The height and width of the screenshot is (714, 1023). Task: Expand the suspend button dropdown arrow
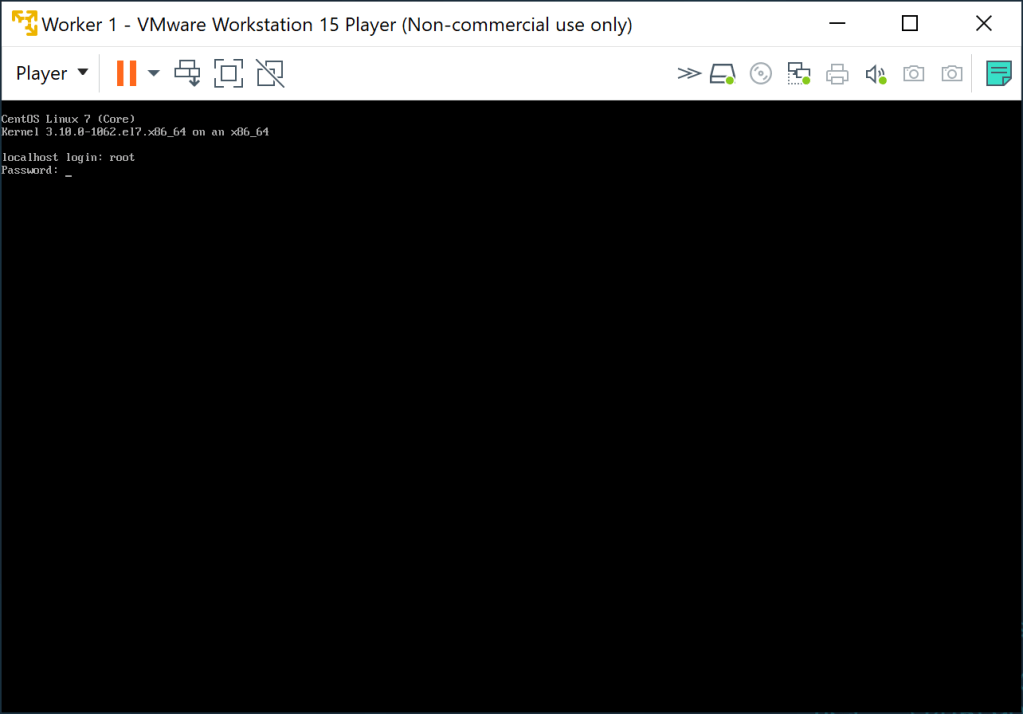[x=152, y=72]
